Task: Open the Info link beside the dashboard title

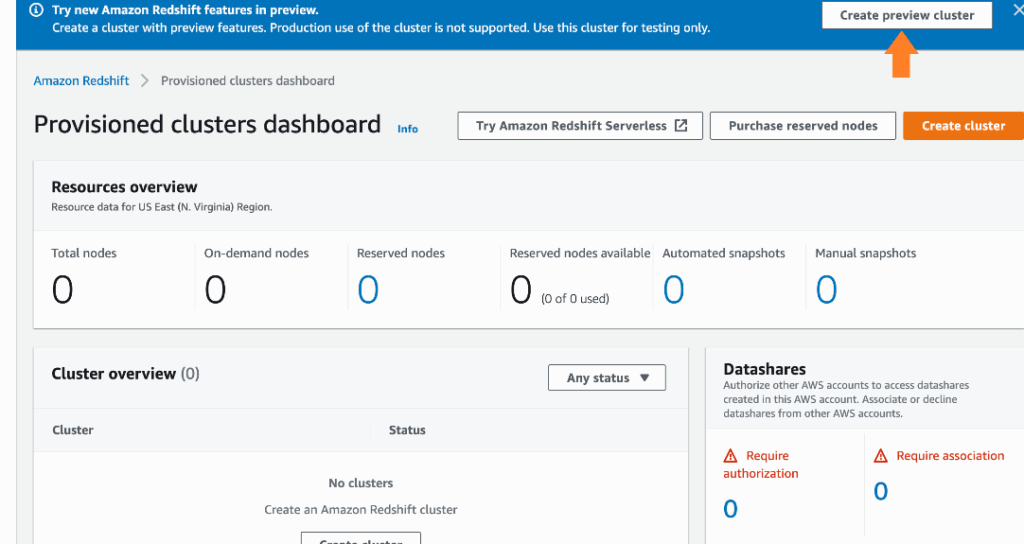Action: tap(408, 129)
